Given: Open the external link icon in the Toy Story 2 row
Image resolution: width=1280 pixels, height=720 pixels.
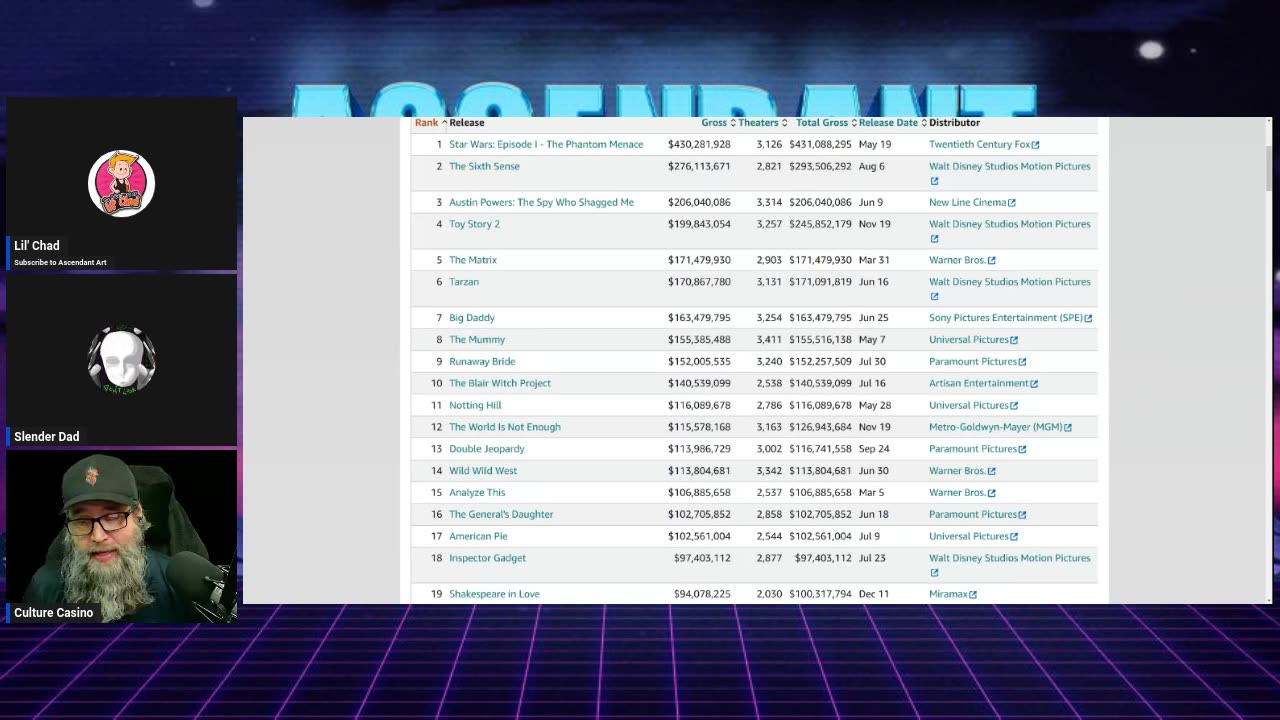Looking at the screenshot, I should [x=934, y=239].
